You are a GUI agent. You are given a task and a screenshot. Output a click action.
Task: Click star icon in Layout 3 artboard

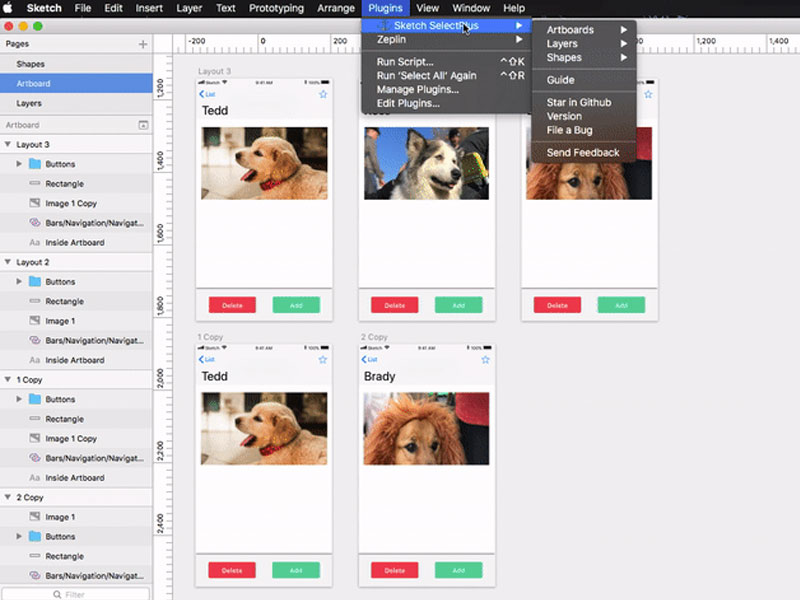pos(323,94)
